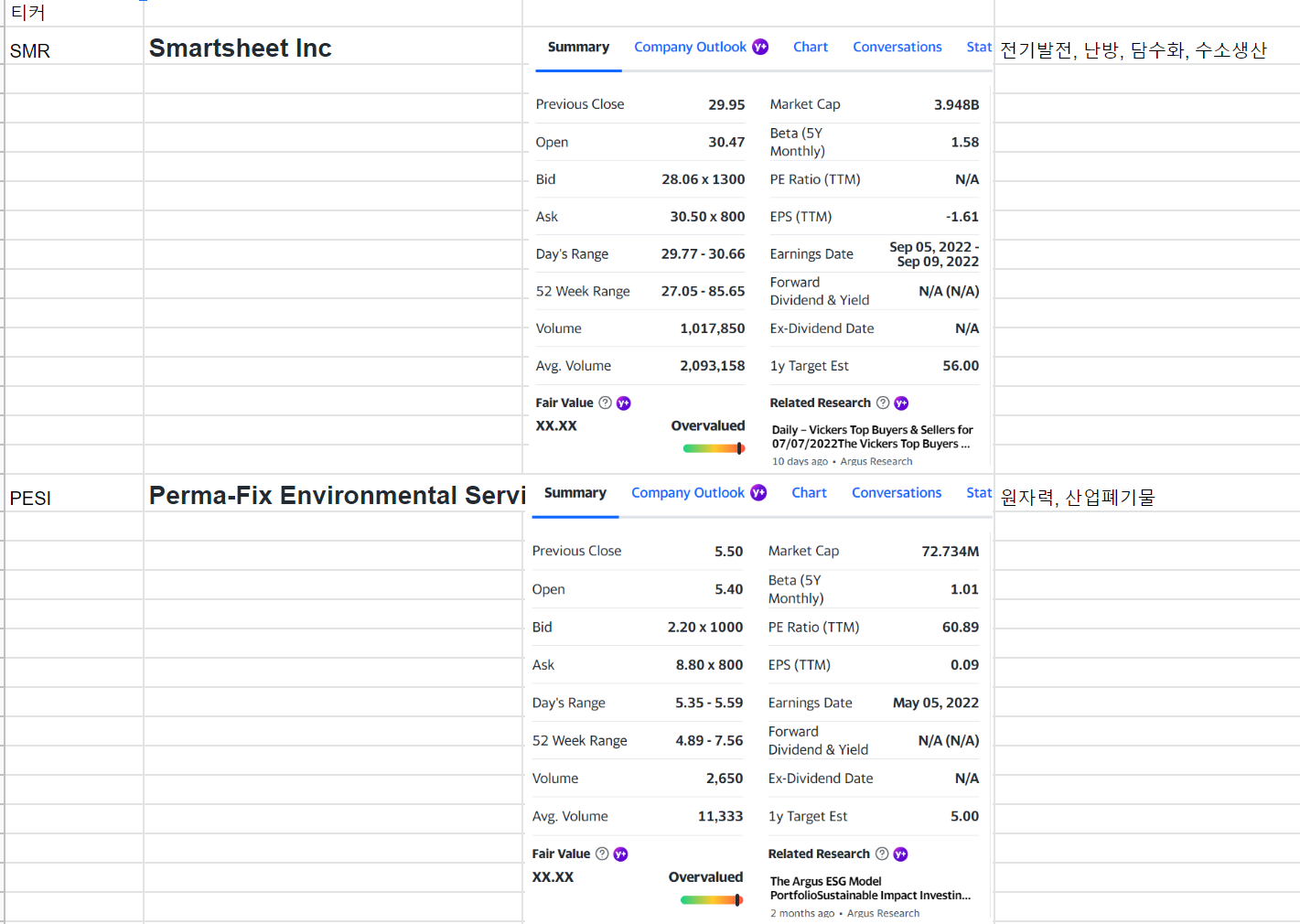
Task: Open the Statistics tab in the Perma-Fix panel
Action: tap(979, 492)
